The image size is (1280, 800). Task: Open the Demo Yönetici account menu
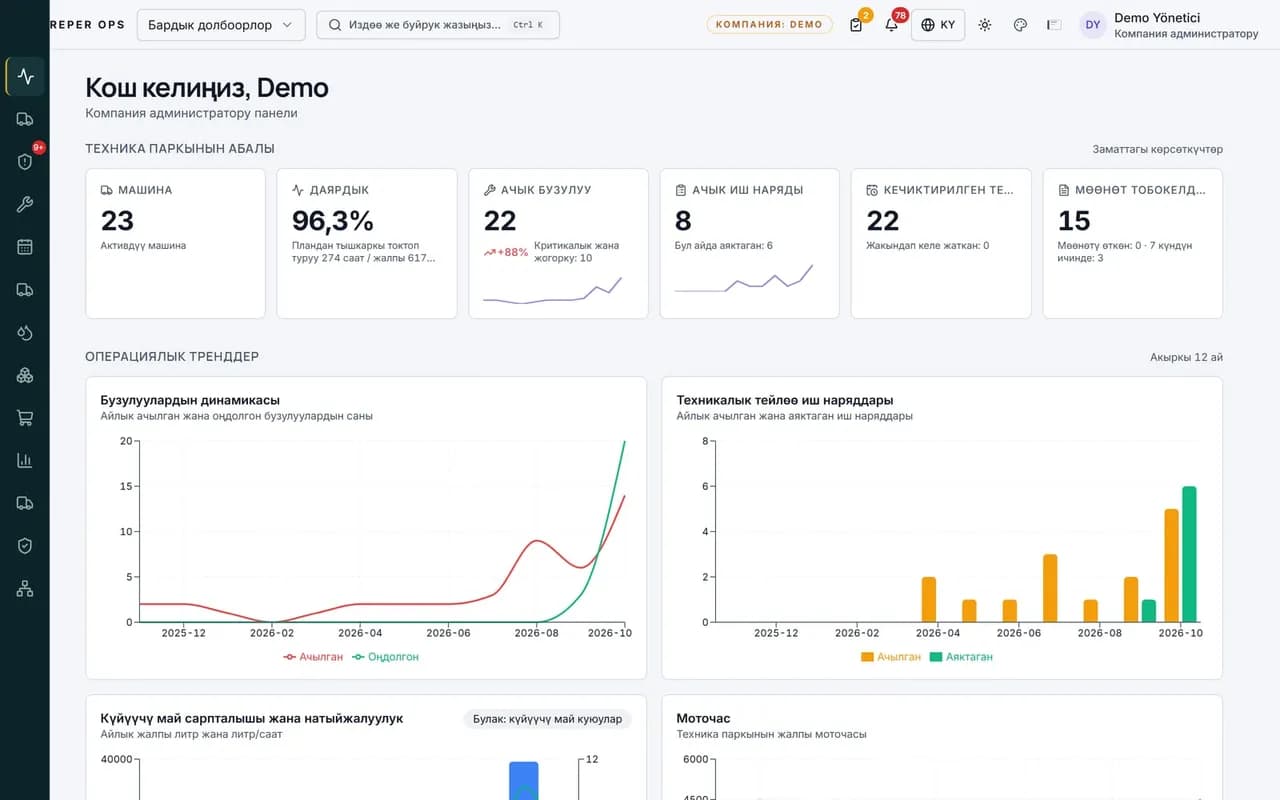pyautogui.click(x=1169, y=25)
